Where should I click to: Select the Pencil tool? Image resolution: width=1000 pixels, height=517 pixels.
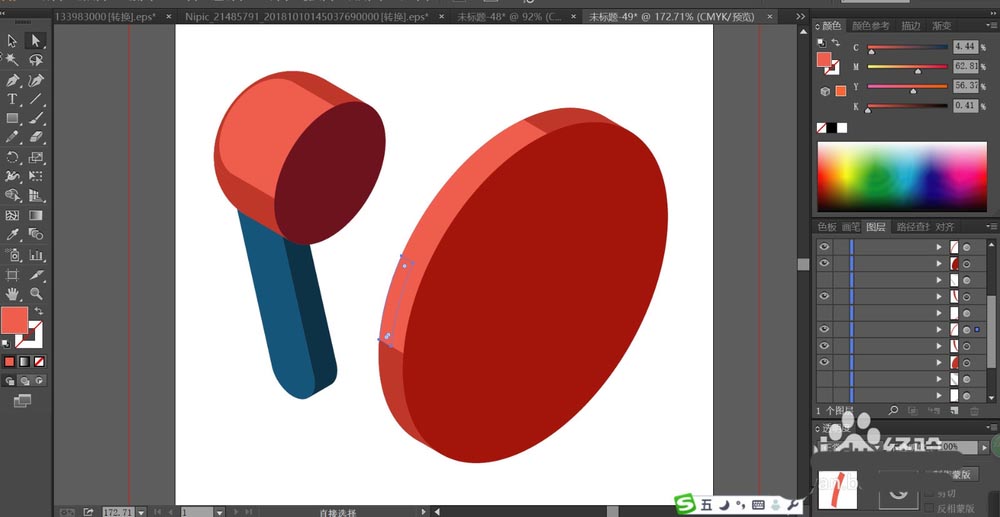tap(12, 137)
